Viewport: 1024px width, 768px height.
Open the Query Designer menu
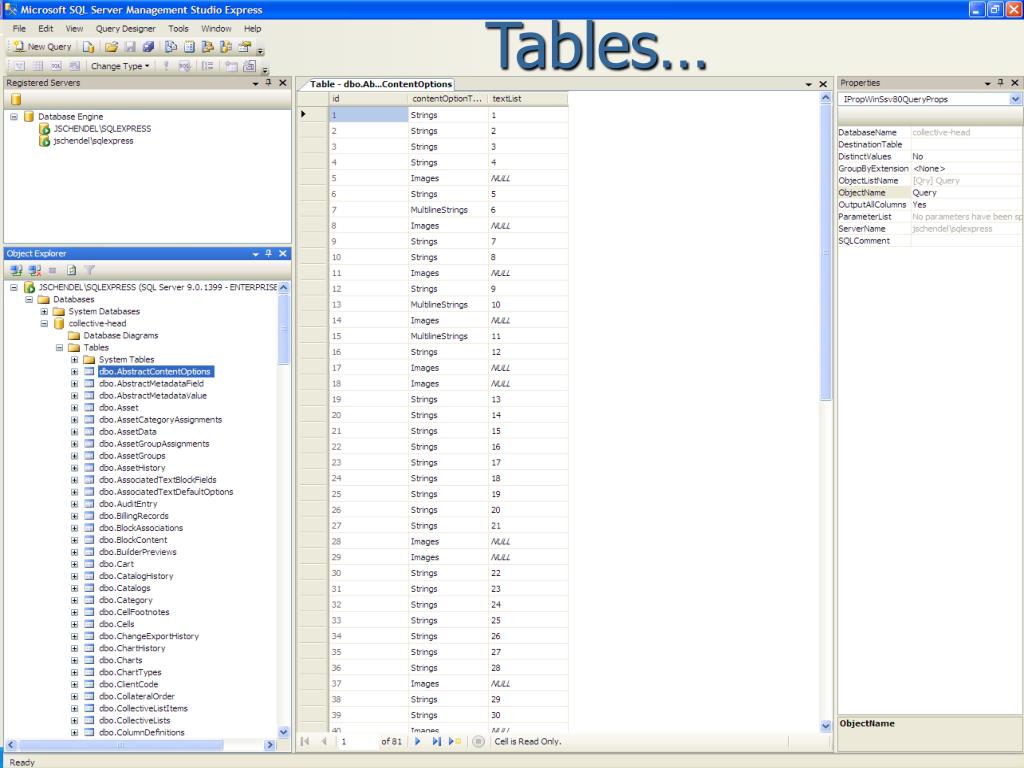click(x=125, y=29)
